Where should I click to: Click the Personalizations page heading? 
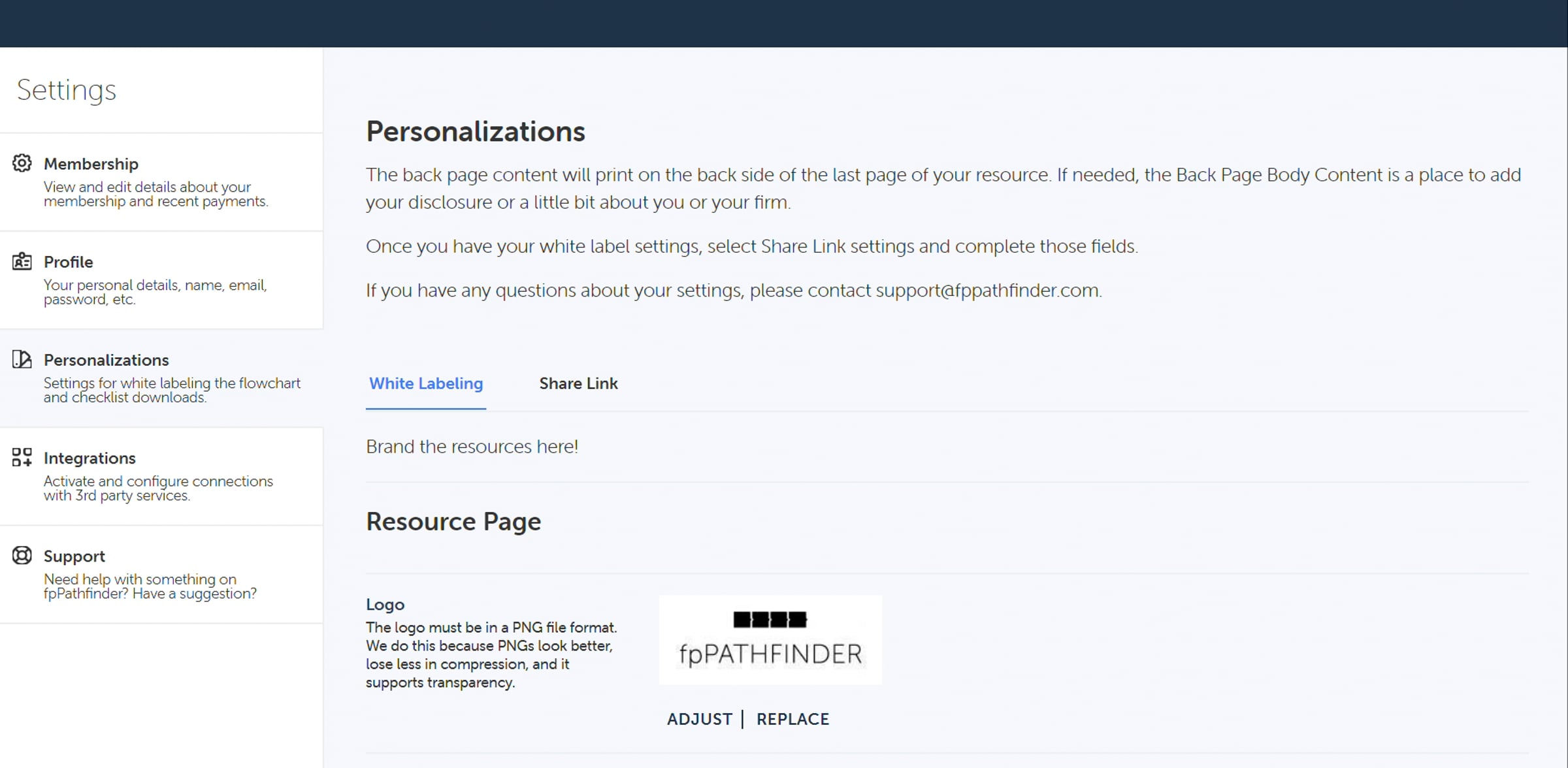point(476,132)
